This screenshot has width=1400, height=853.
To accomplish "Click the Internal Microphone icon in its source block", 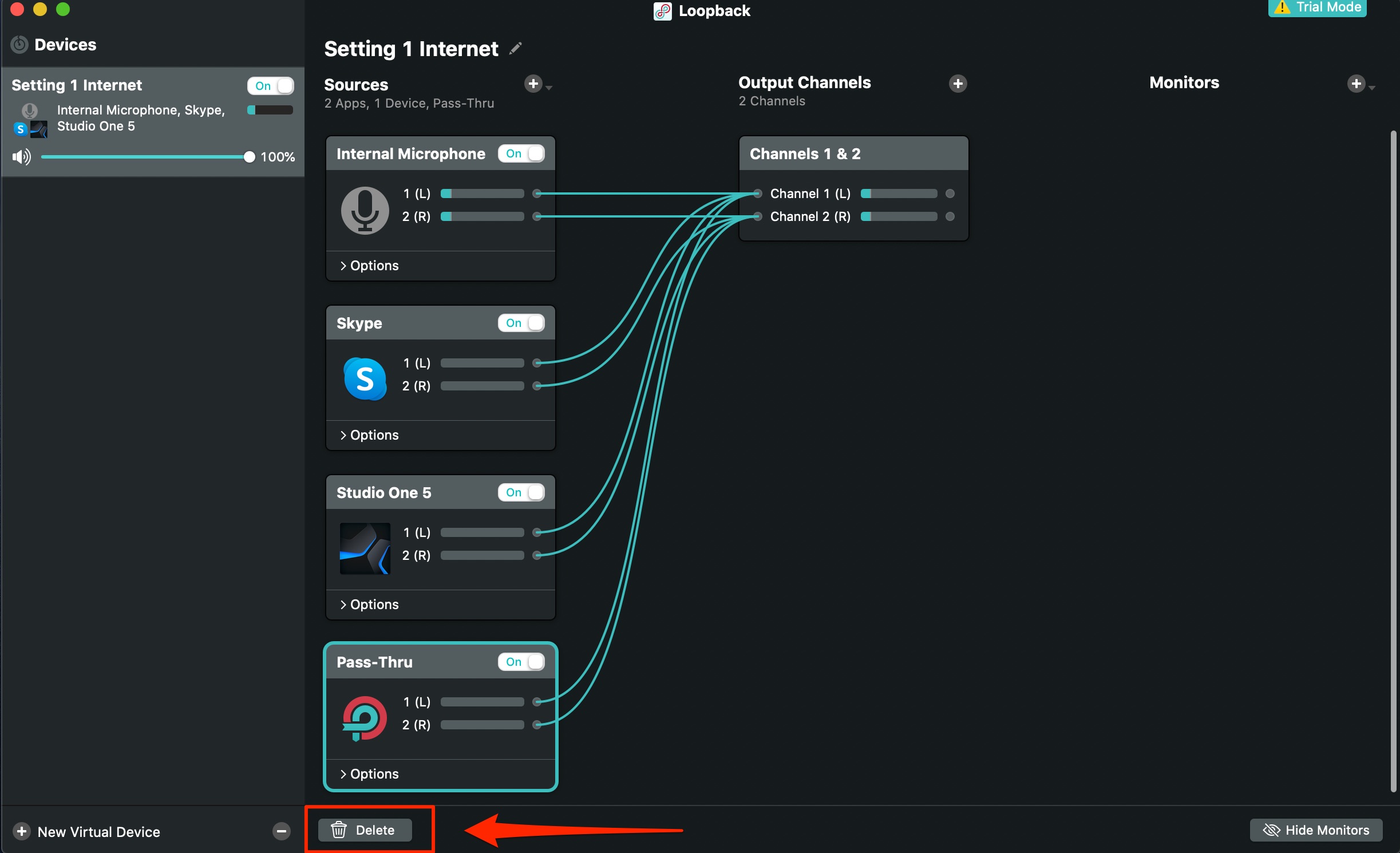I will tap(365, 210).
